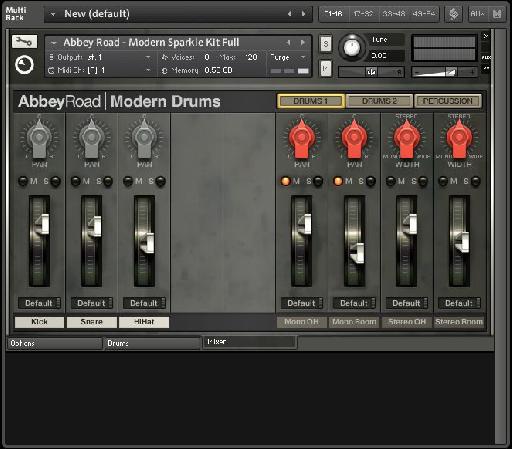Click the Snare channel label button
512x449 pixels.
(x=92, y=322)
